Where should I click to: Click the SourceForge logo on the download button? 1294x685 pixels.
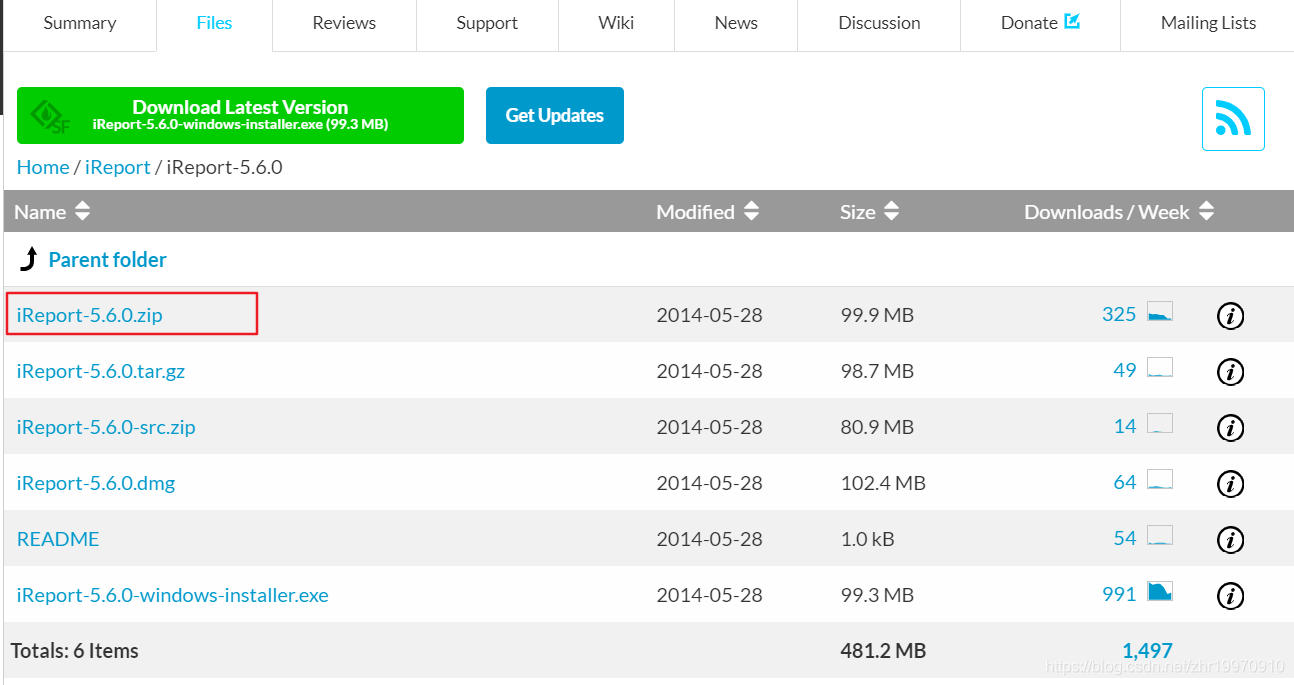coord(49,115)
